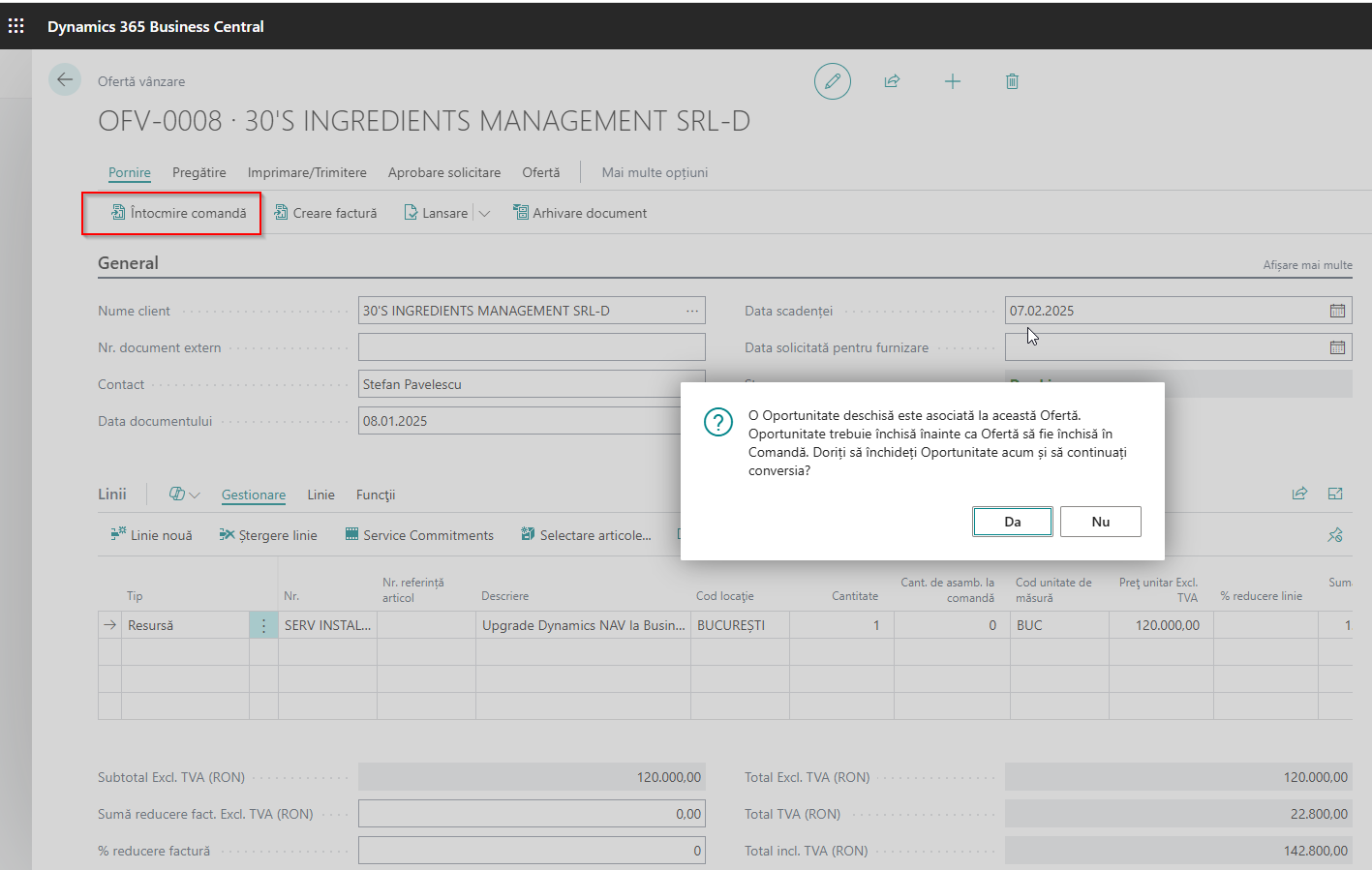Click the share icon in Linii section

1299,494
